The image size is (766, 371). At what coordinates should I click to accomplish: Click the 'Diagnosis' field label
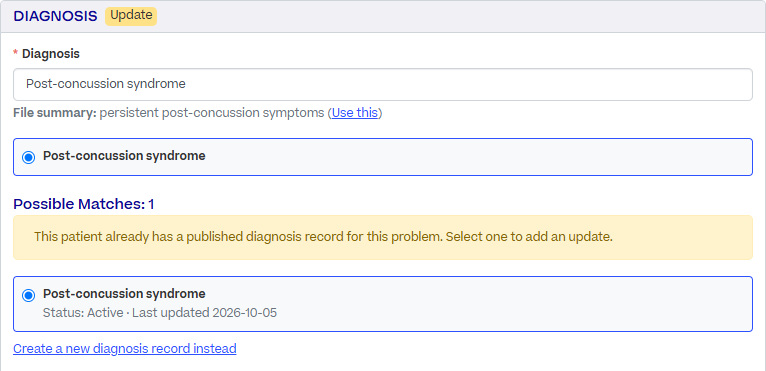point(51,54)
